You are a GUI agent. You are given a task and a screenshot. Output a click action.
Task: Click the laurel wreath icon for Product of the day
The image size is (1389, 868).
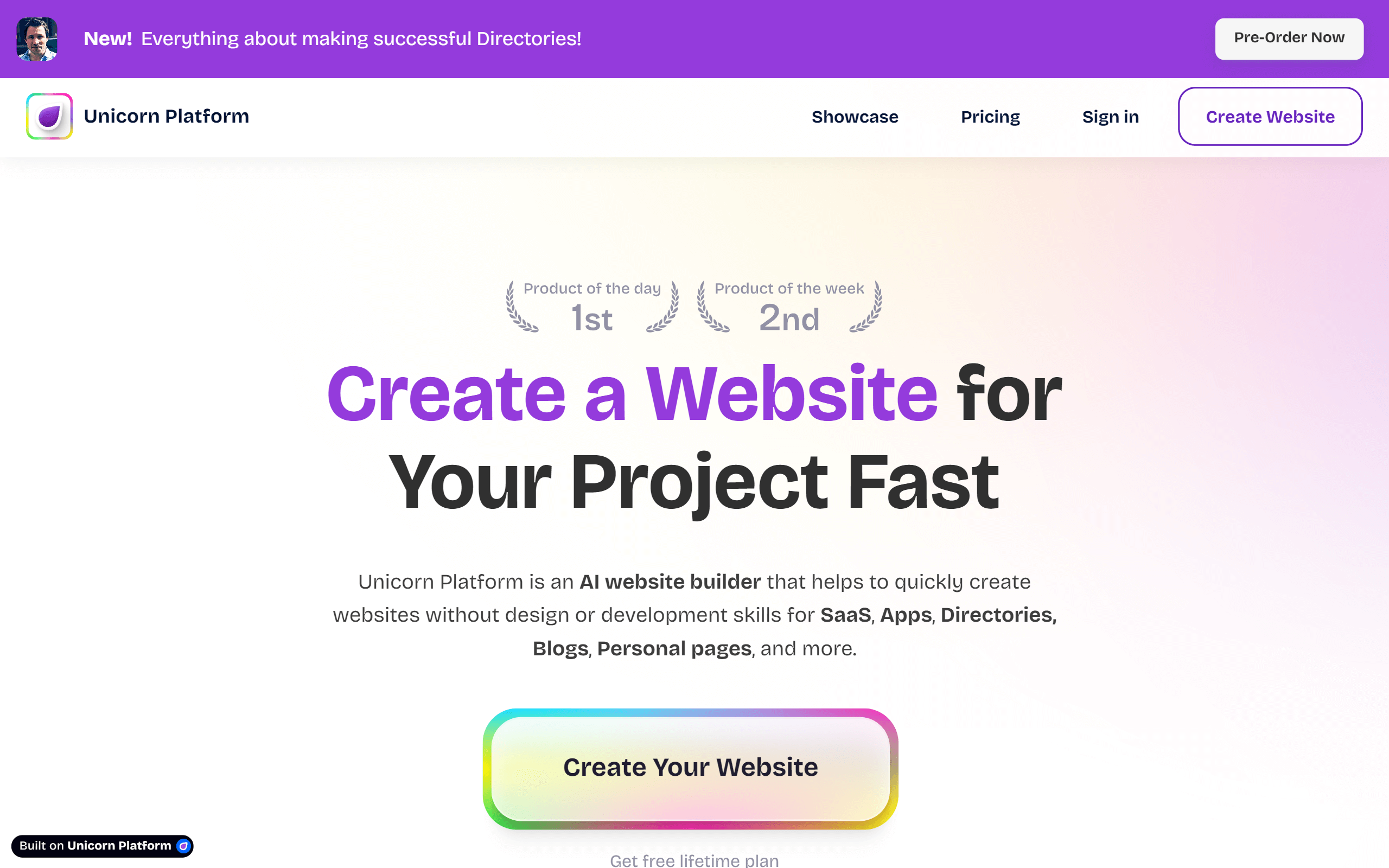click(592, 306)
